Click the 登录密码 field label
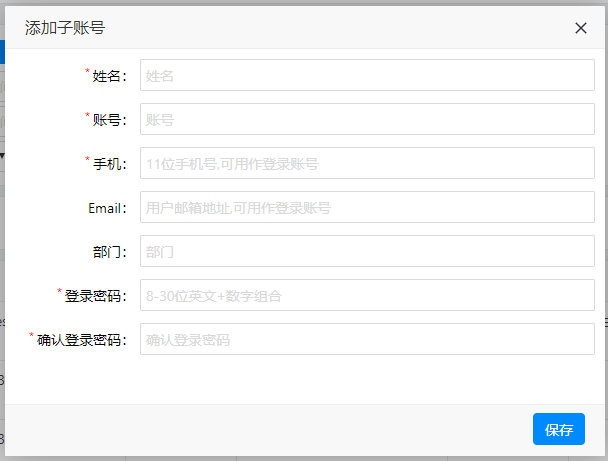This screenshot has width=608, height=461. pos(95,296)
